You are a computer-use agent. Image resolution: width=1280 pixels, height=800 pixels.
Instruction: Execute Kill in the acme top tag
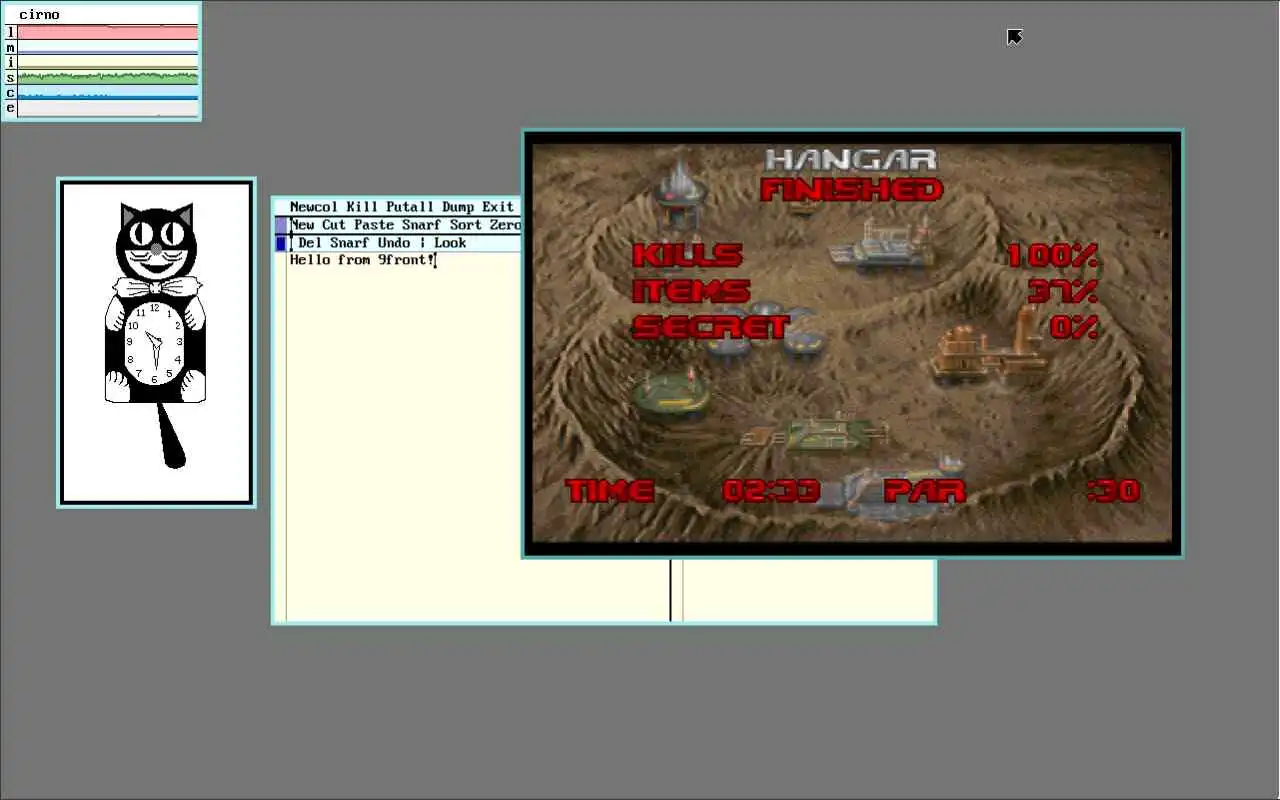click(362, 207)
